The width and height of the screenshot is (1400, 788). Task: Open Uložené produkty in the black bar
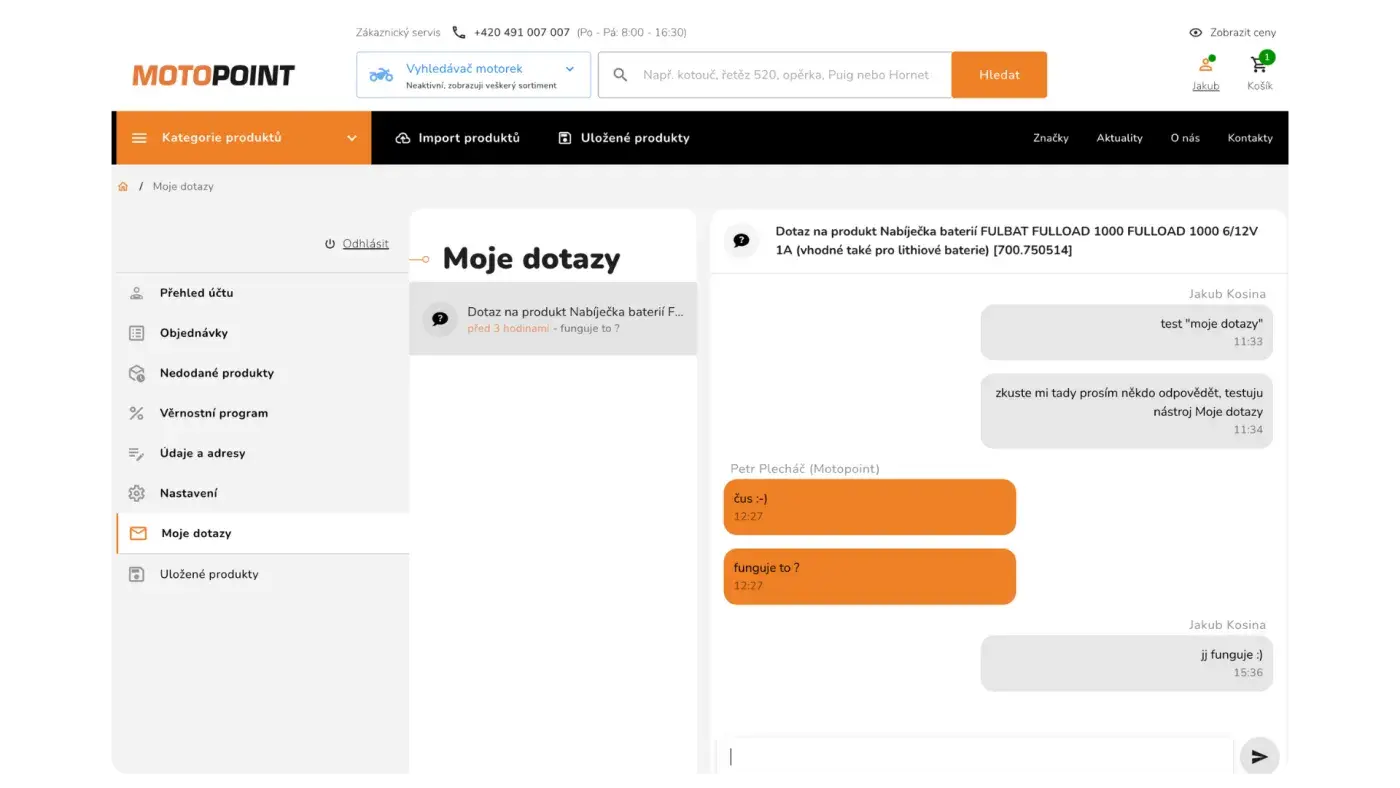(624, 138)
